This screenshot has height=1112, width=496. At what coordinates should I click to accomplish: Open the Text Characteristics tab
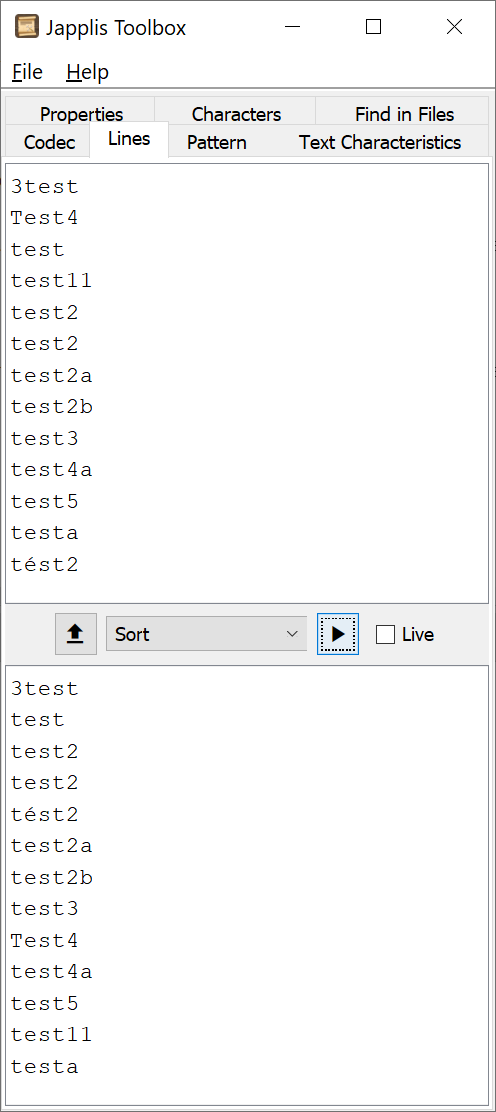coord(380,142)
